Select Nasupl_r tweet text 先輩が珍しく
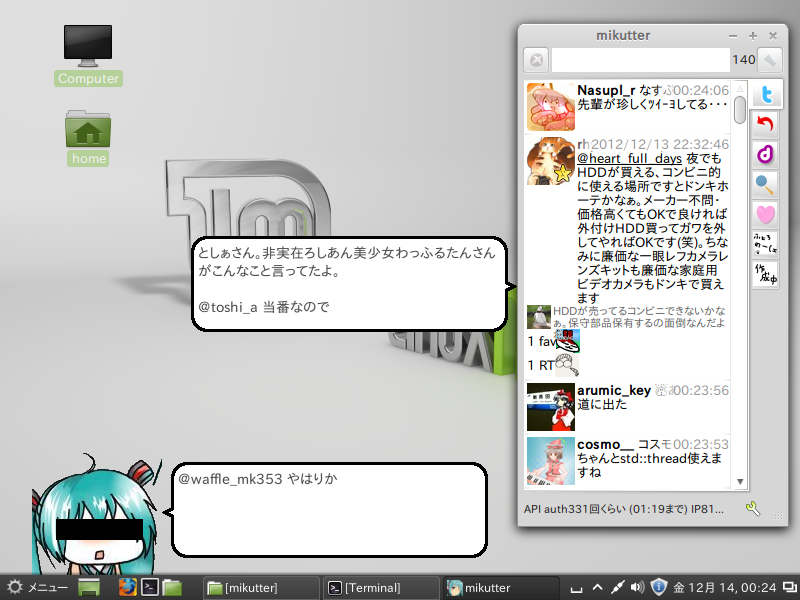 (652, 104)
